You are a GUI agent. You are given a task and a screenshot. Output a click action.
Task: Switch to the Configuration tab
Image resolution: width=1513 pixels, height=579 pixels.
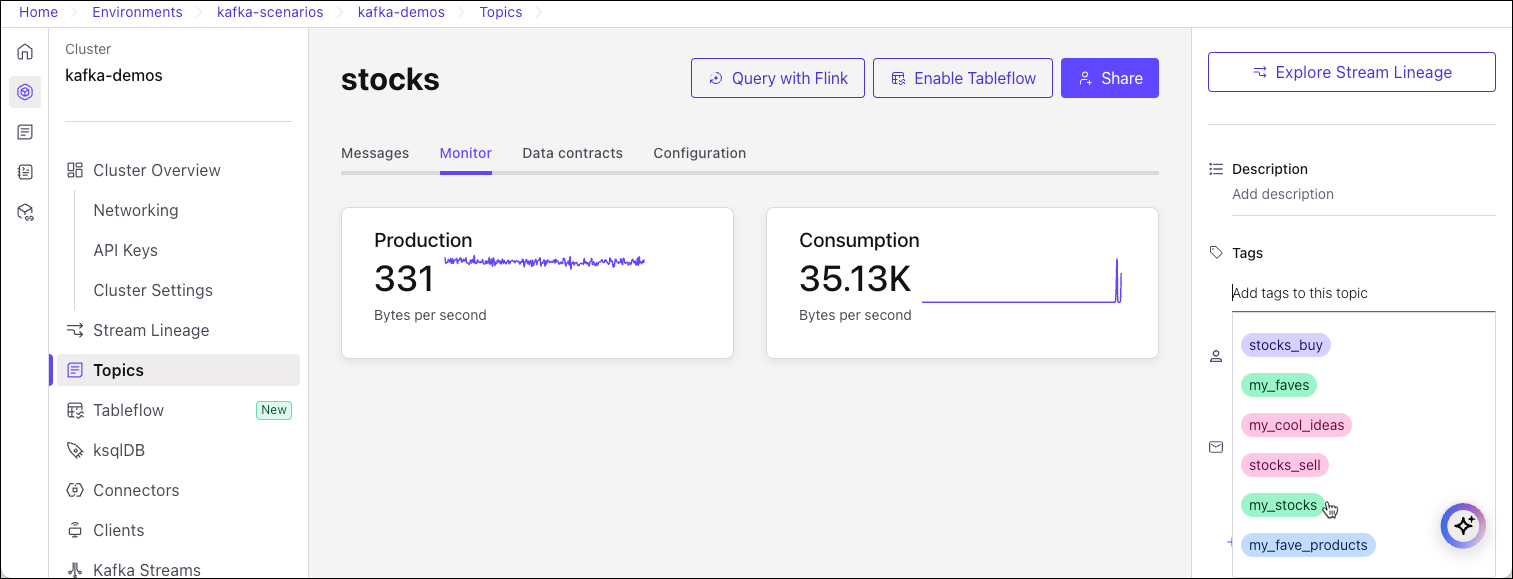click(699, 153)
